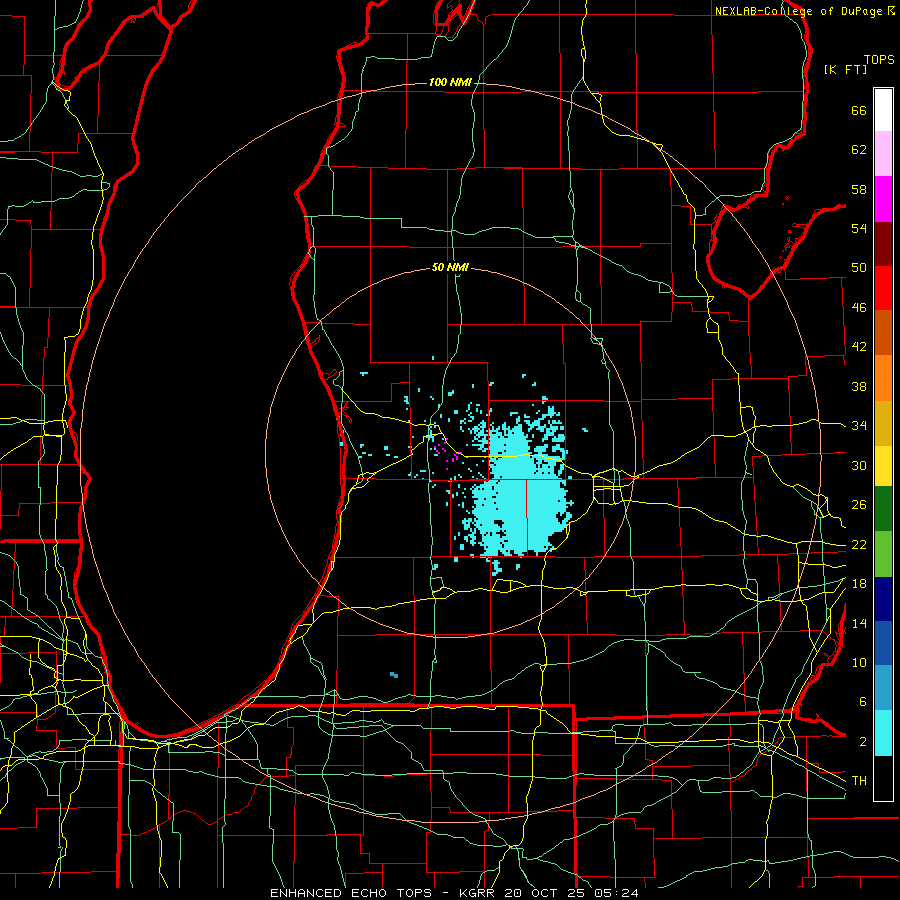
Task: Click the legend value "62"
Action: coord(859,150)
